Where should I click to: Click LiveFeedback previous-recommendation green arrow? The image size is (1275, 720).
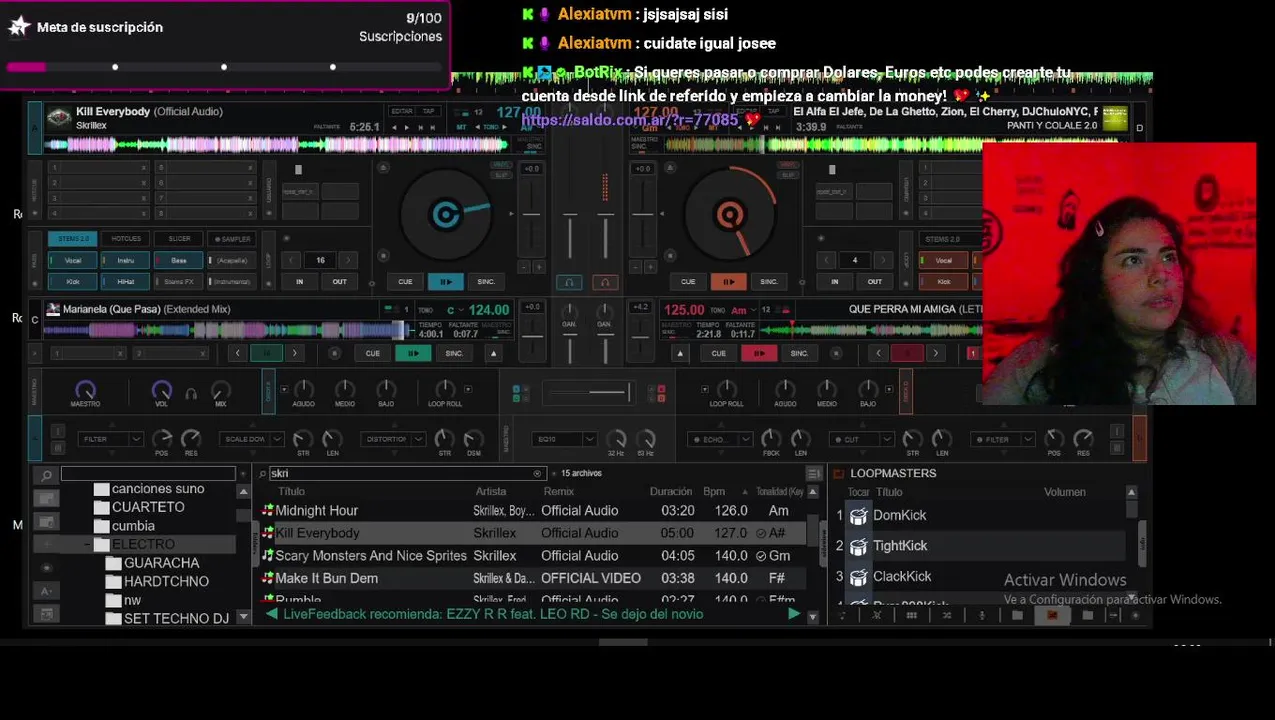coord(271,614)
